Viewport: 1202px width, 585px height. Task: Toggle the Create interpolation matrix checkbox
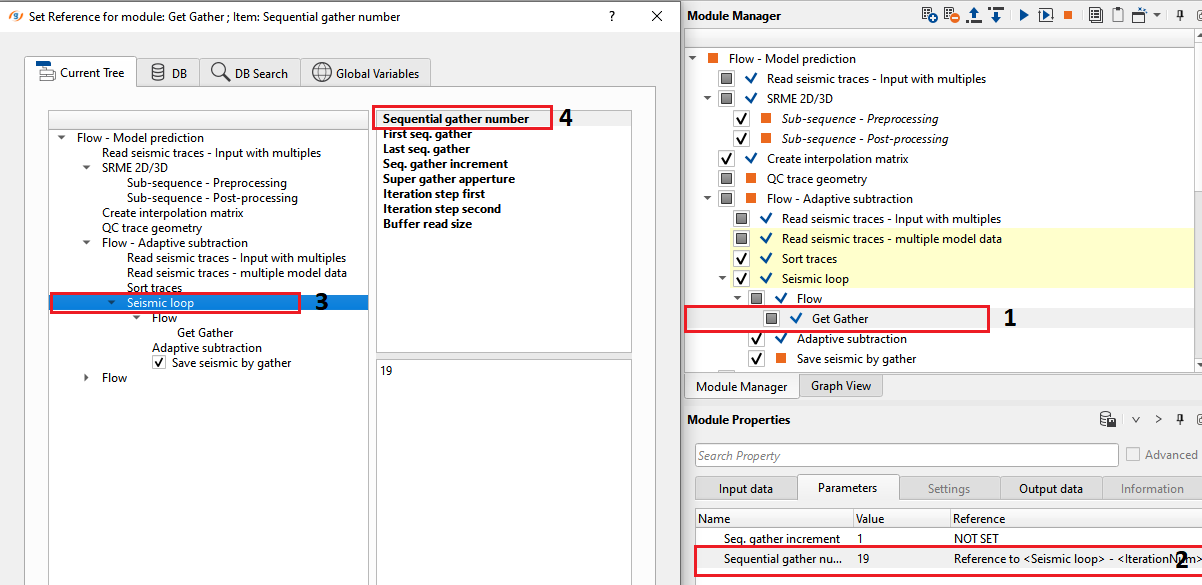726,159
